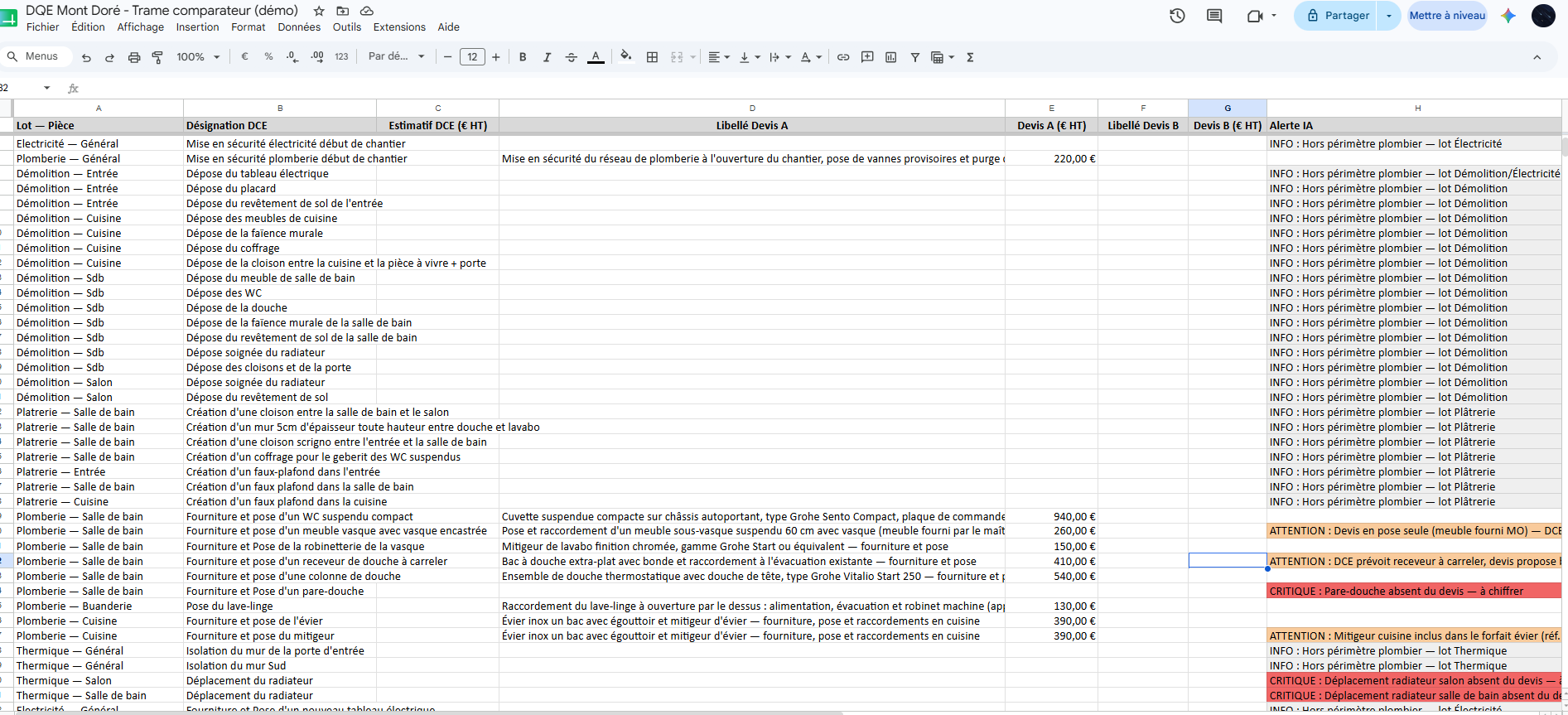Open the Extensions menu
Viewport: 1568px width, 715px height.
point(399,27)
